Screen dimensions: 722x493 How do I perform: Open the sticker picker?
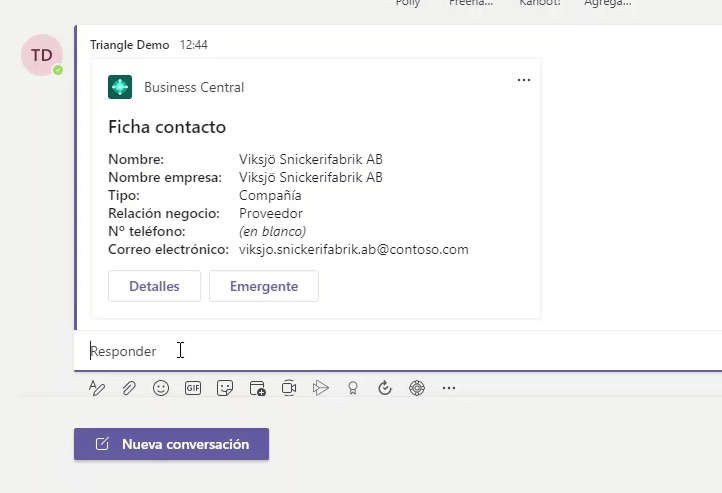click(225, 388)
